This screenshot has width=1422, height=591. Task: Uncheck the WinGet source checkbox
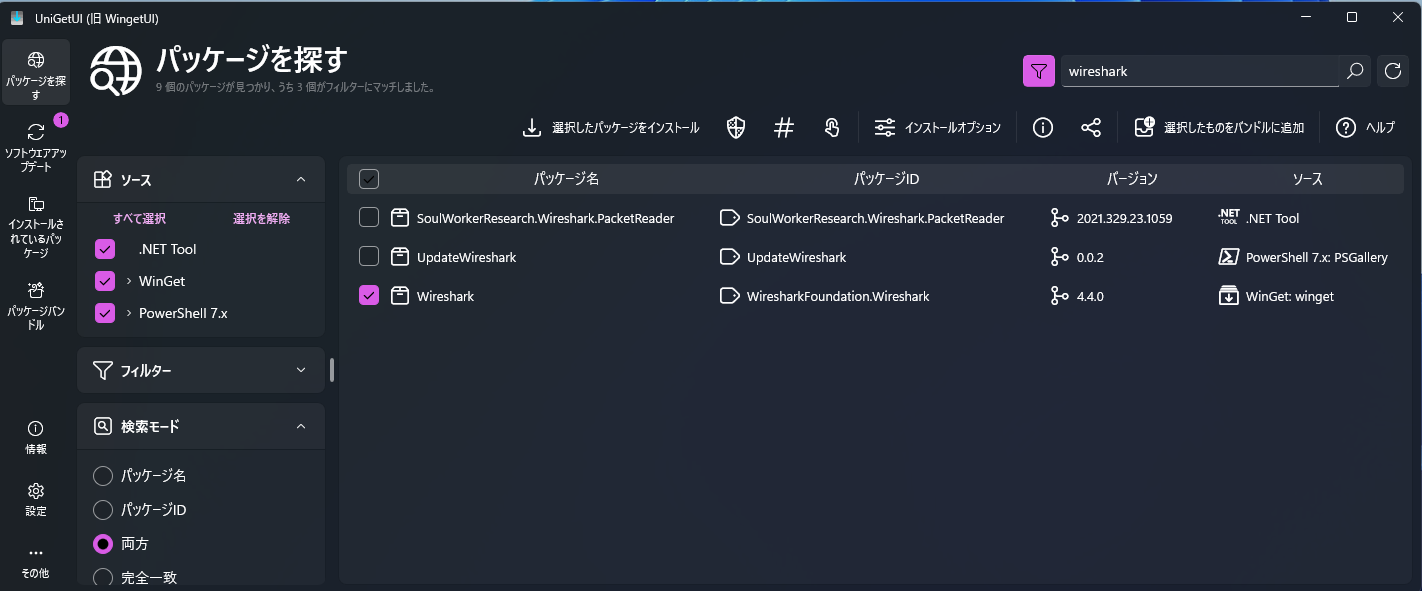click(105, 281)
